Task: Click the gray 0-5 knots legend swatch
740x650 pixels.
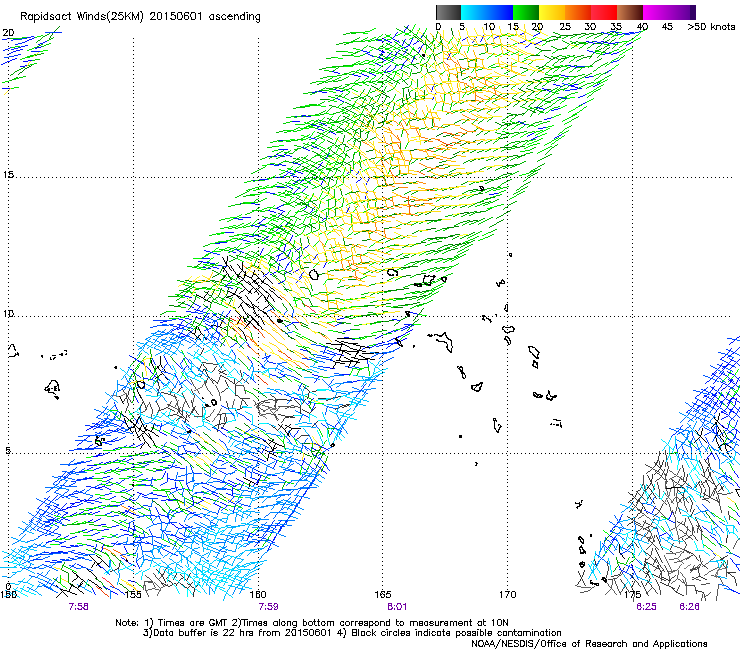Action: pyautogui.click(x=448, y=12)
